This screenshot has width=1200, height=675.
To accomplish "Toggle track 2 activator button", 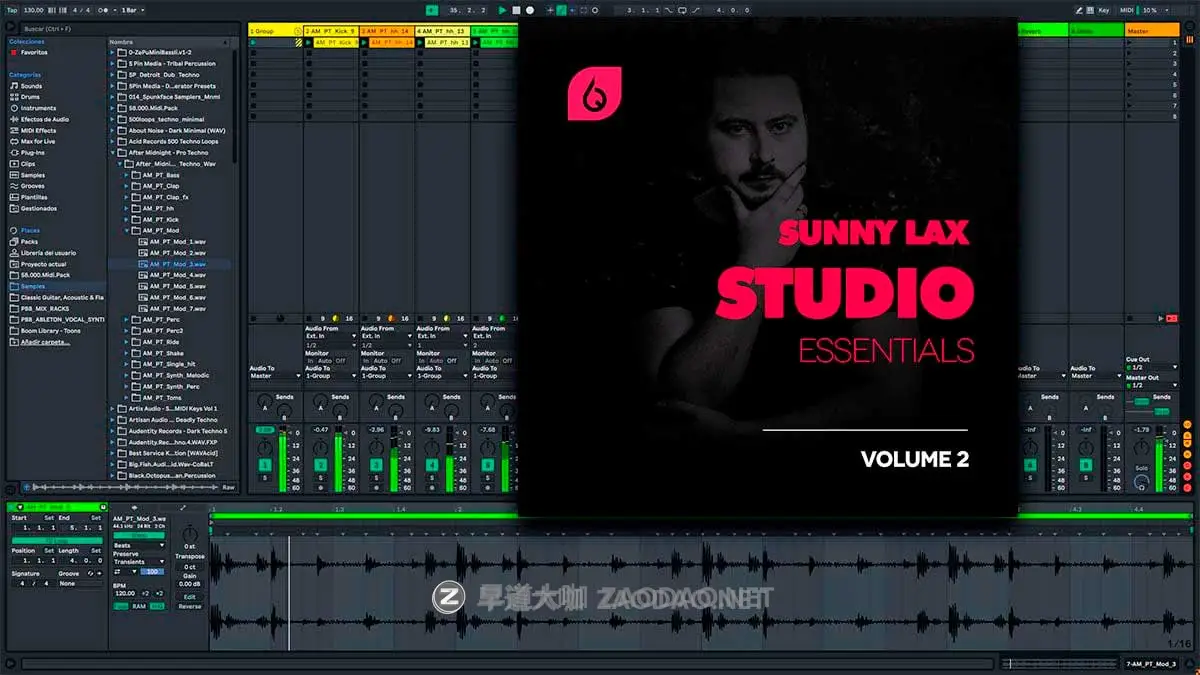I will 321,465.
